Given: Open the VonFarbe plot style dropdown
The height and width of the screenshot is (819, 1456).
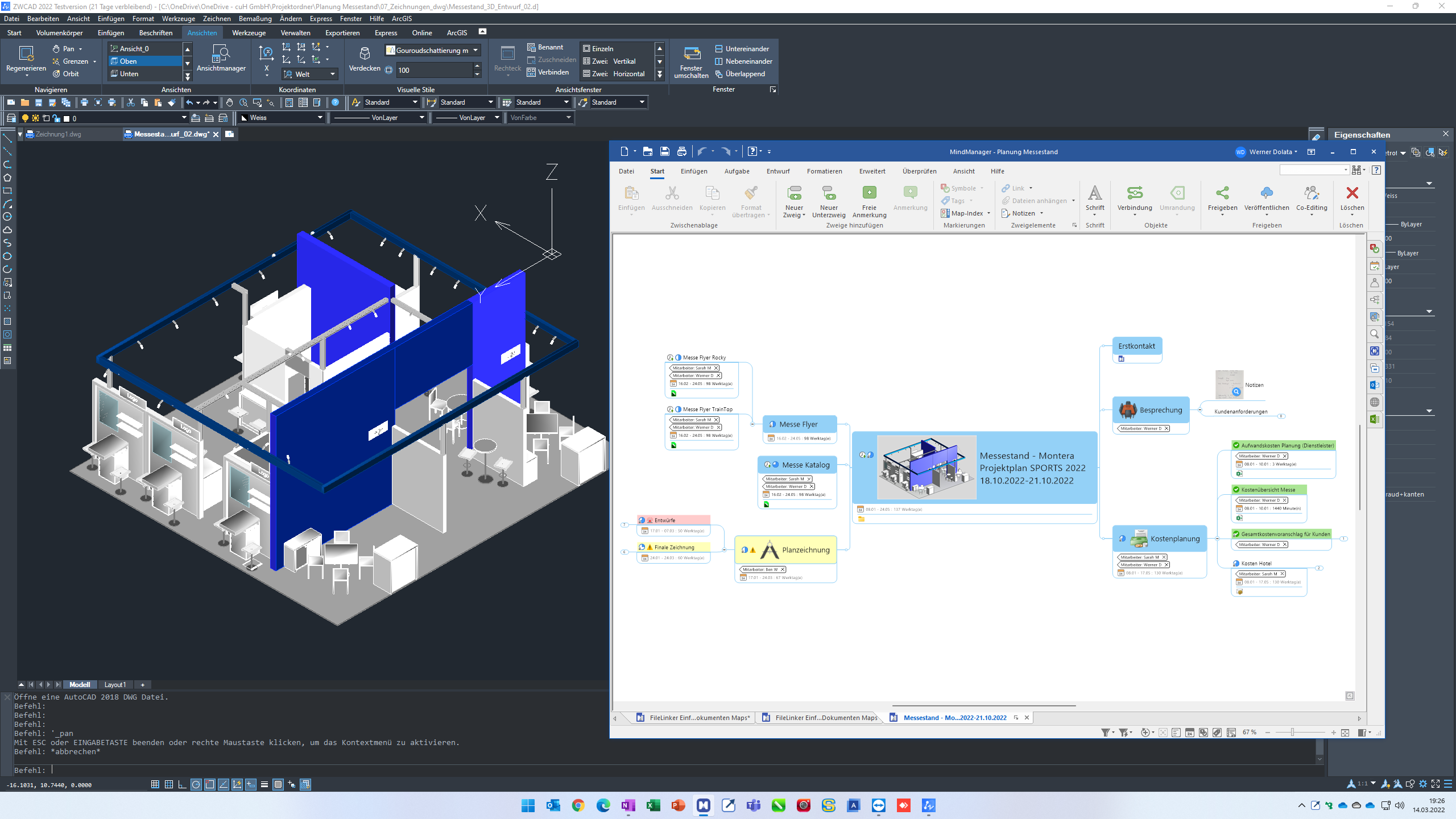Looking at the screenshot, I should click(x=540, y=118).
